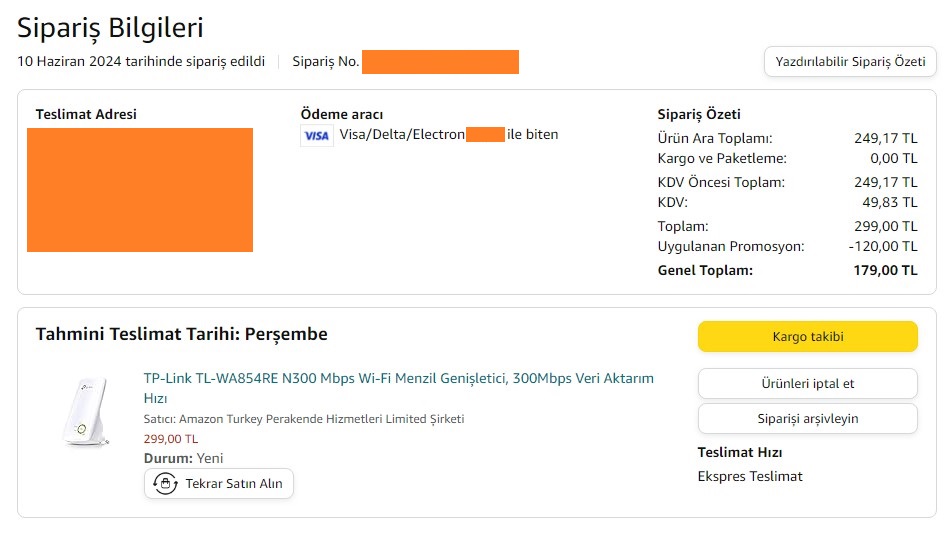This screenshot has width=951, height=538.
Task: Click the circular buy-again cart icon
Action: (x=165, y=484)
